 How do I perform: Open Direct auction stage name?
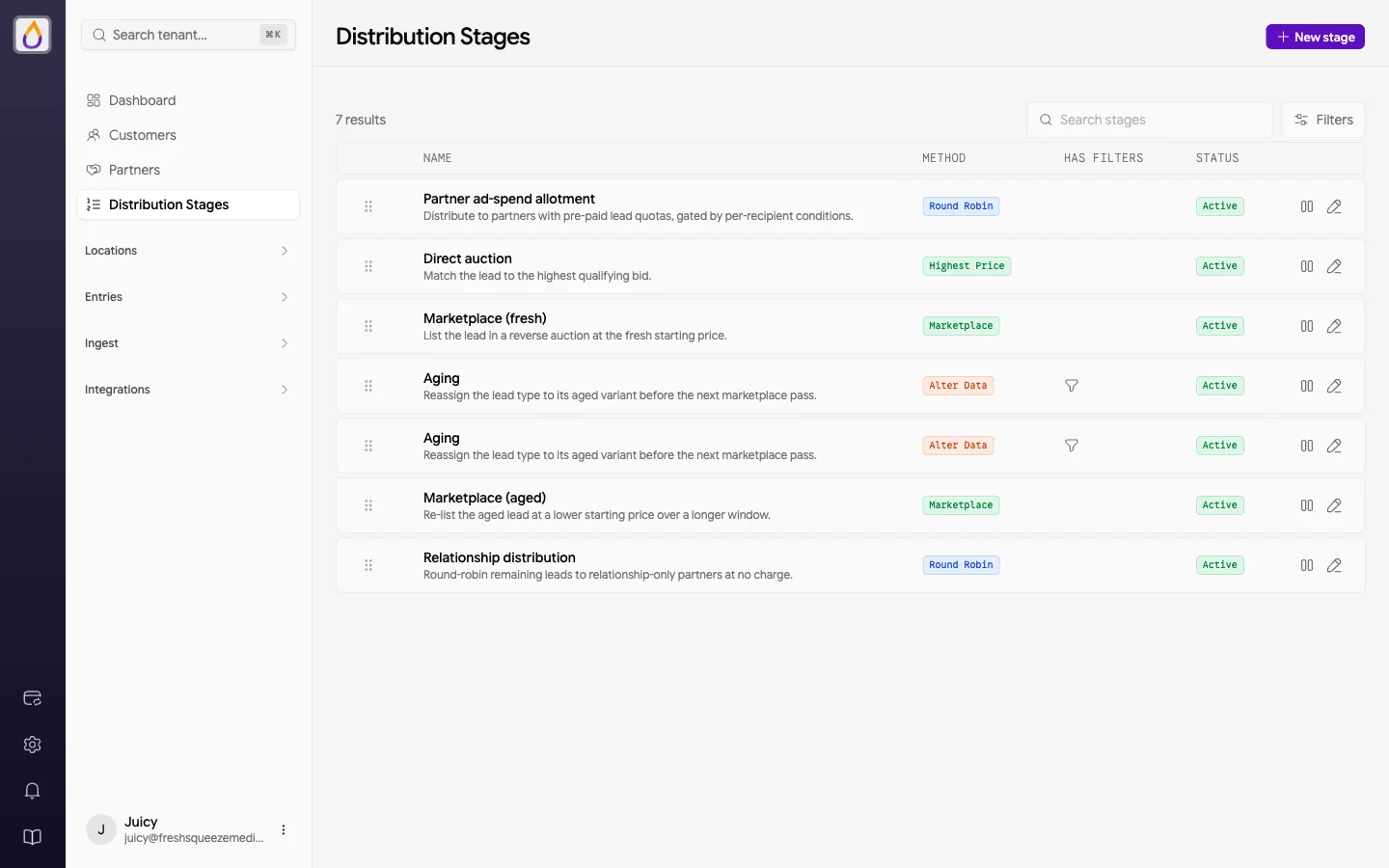(468, 258)
